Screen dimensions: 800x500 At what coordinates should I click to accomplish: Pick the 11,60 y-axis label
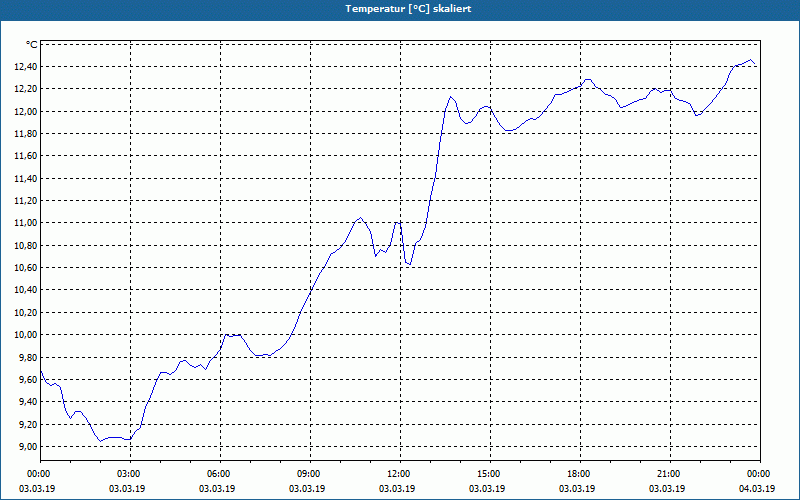click(26, 156)
